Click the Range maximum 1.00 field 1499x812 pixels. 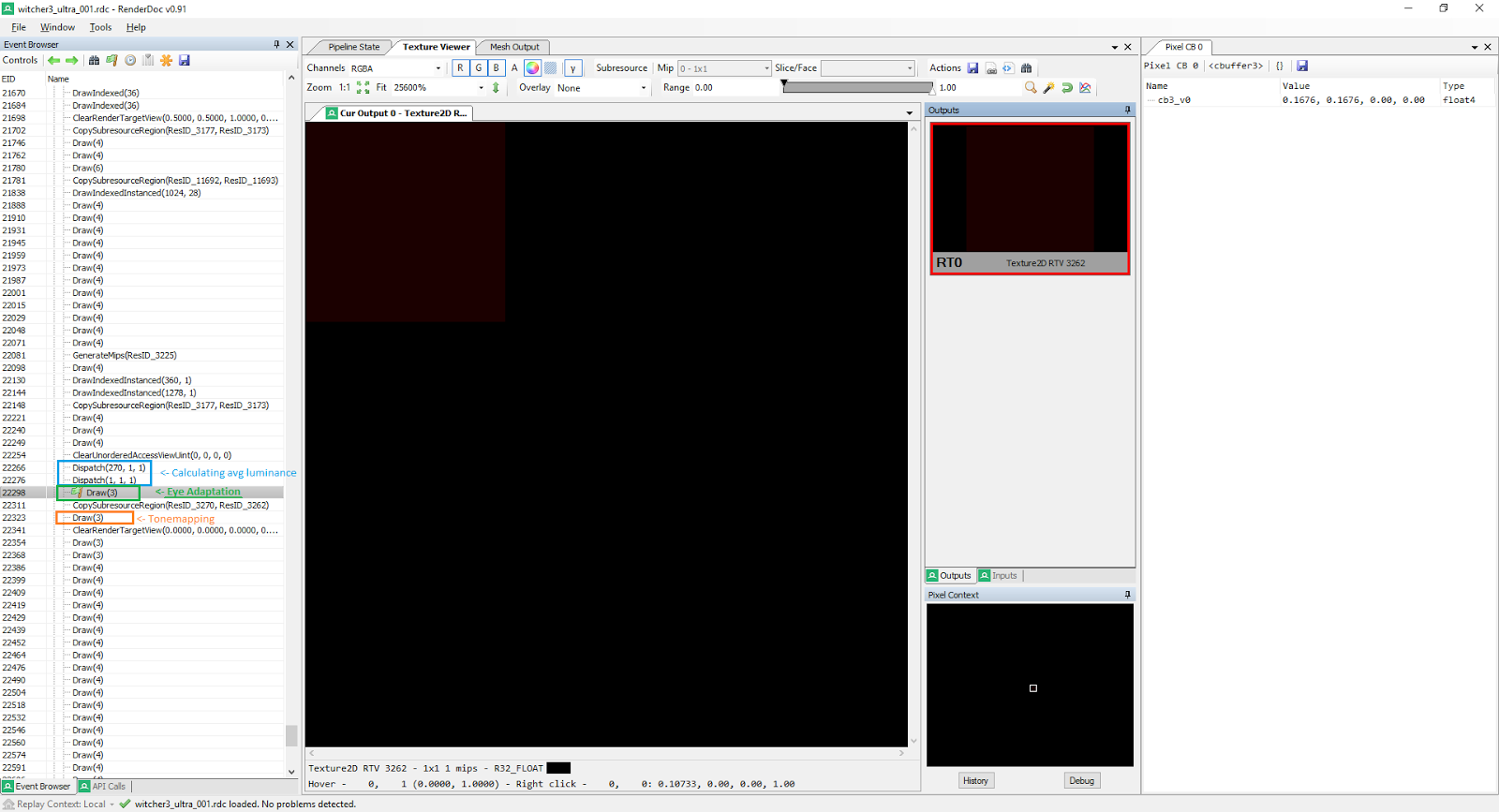(x=978, y=88)
